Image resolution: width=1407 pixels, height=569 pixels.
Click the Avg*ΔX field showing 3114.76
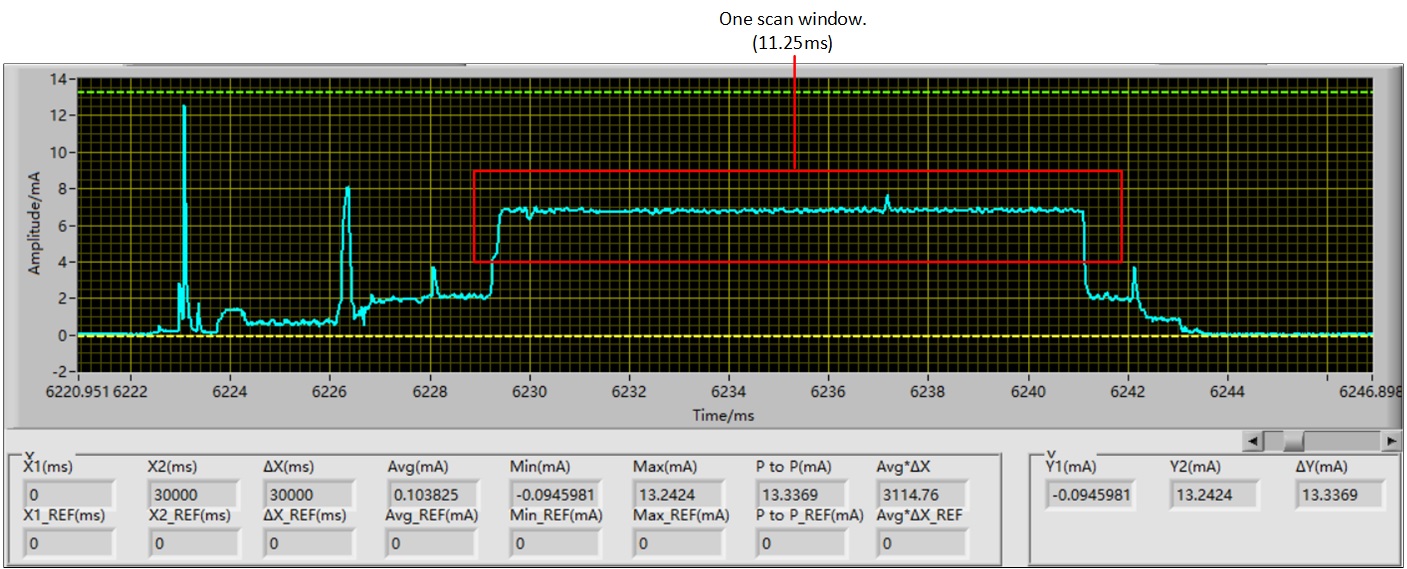pyautogui.click(x=923, y=495)
